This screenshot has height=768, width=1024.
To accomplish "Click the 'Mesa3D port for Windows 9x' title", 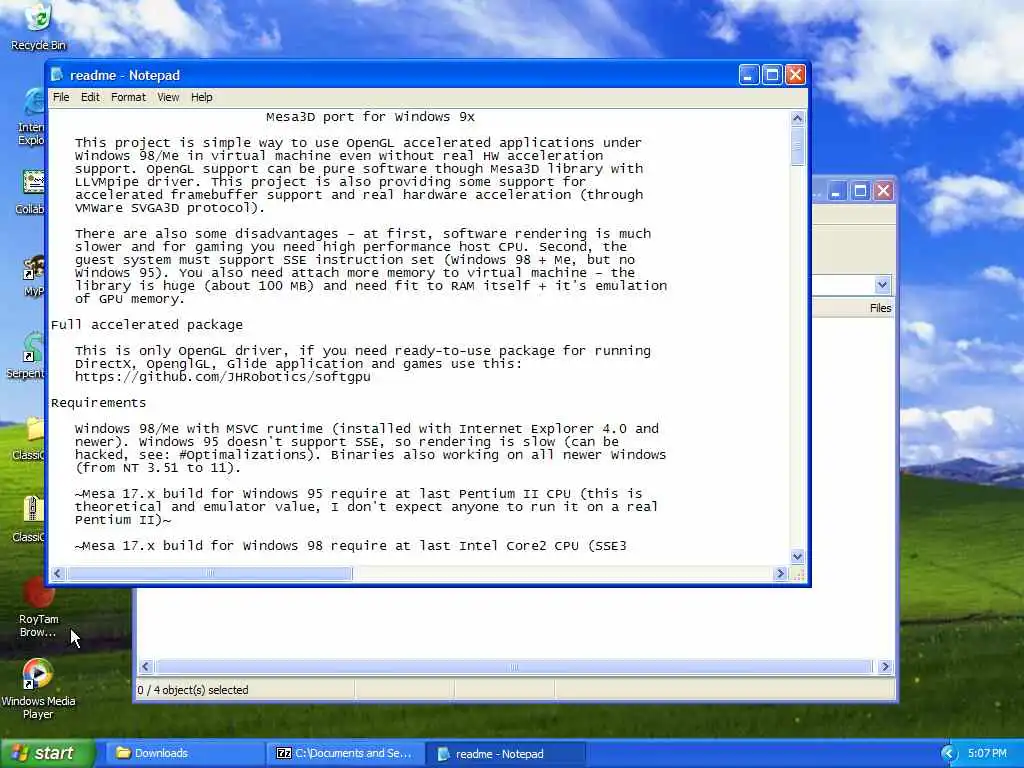I will (370, 117).
